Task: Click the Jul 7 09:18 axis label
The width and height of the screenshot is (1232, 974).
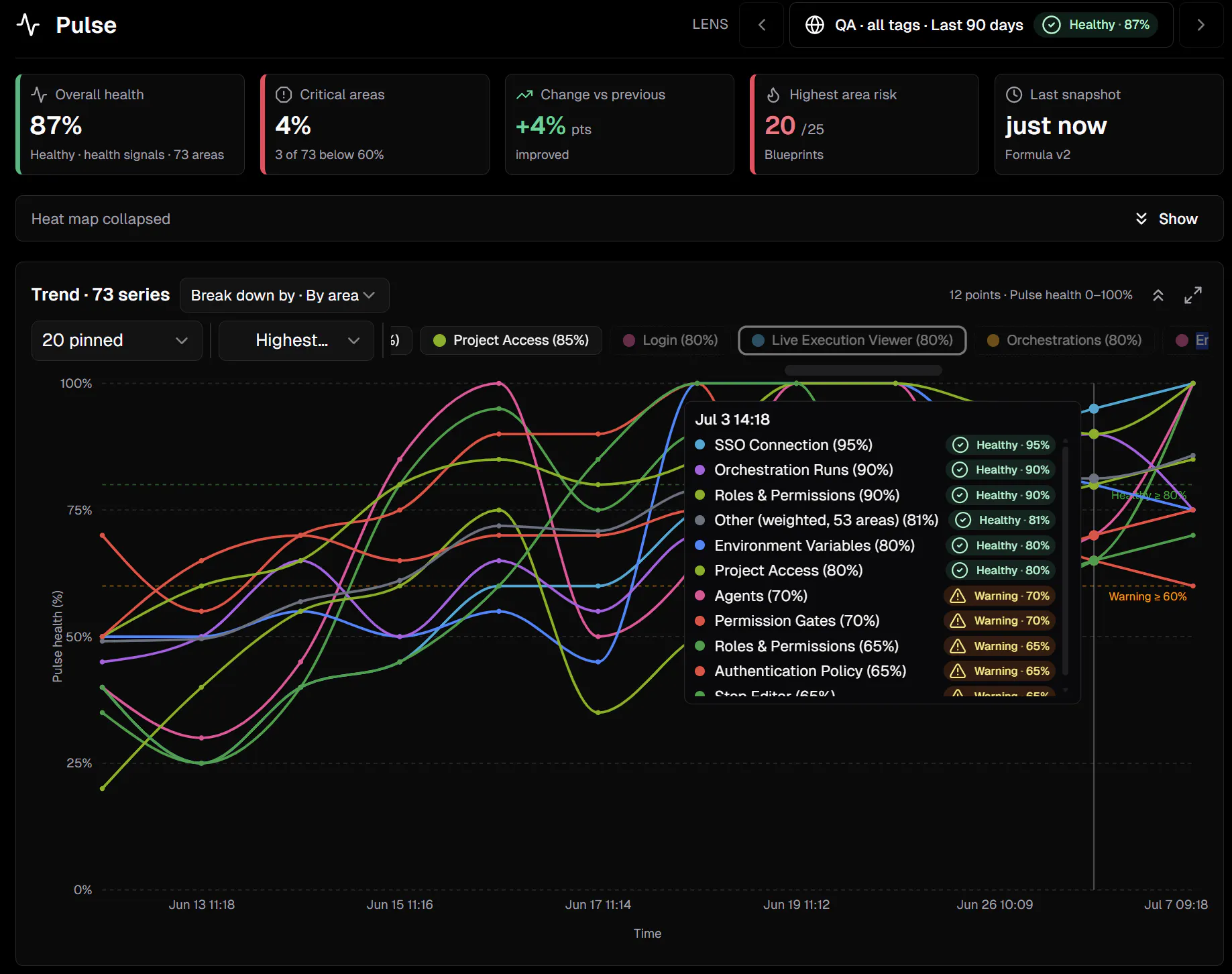Action: coord(1176,904)
